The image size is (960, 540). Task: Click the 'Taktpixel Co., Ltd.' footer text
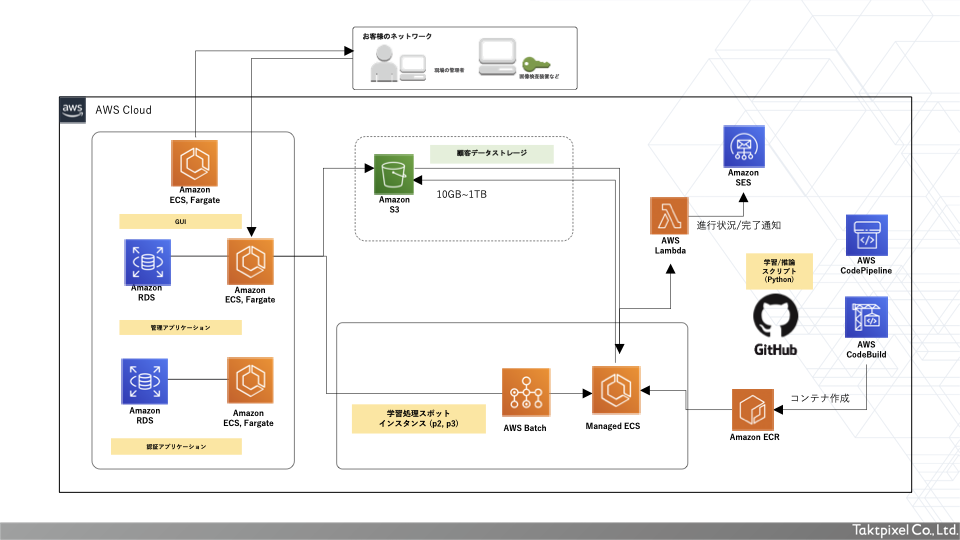coord(906,530)
